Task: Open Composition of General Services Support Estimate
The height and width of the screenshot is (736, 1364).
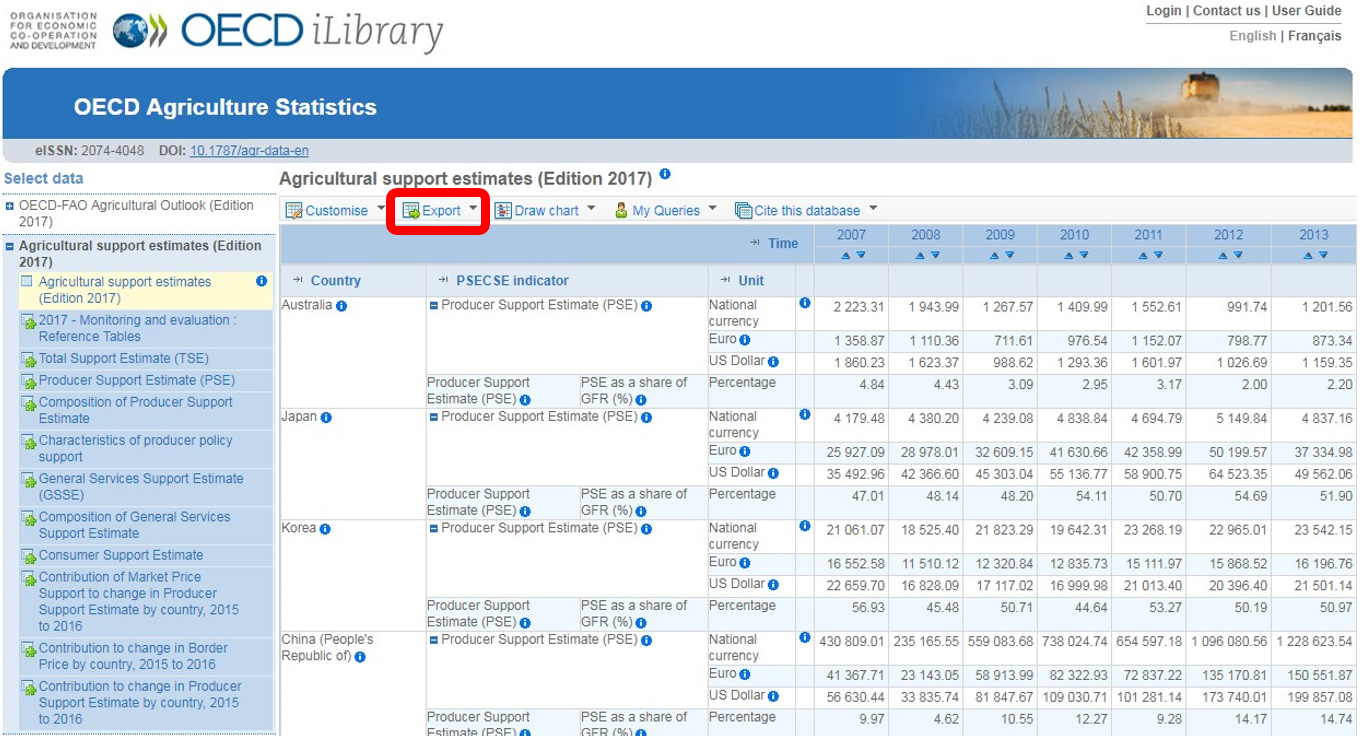Action: (134, 525)
